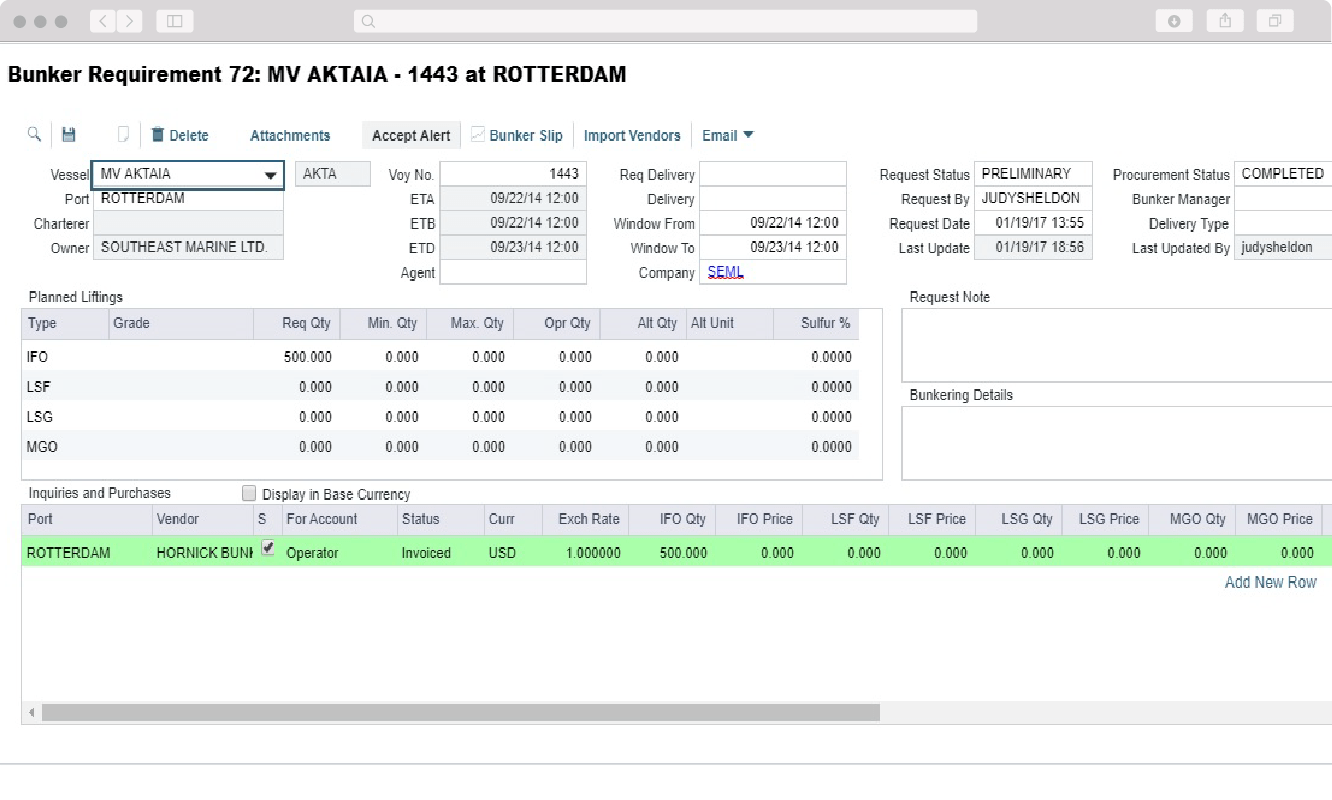Screen dimensions: 1332x800
Task: Click the Operator For Account cell
Action: click(x=339, y=552)
